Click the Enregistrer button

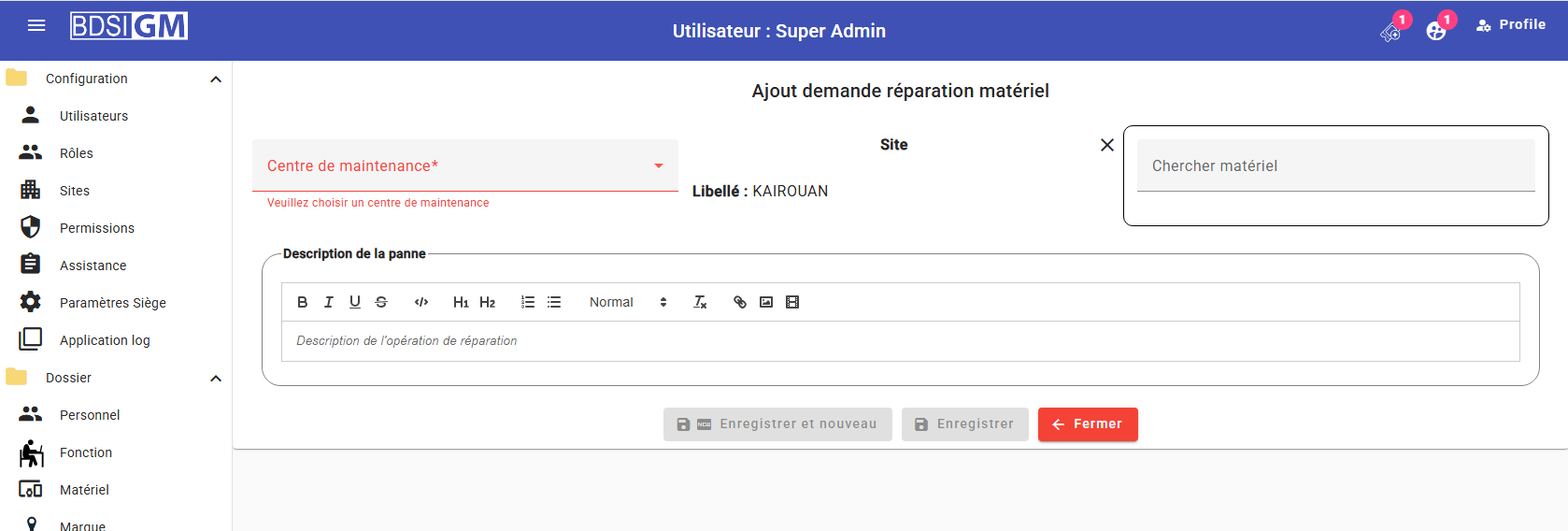pos(965,424)
